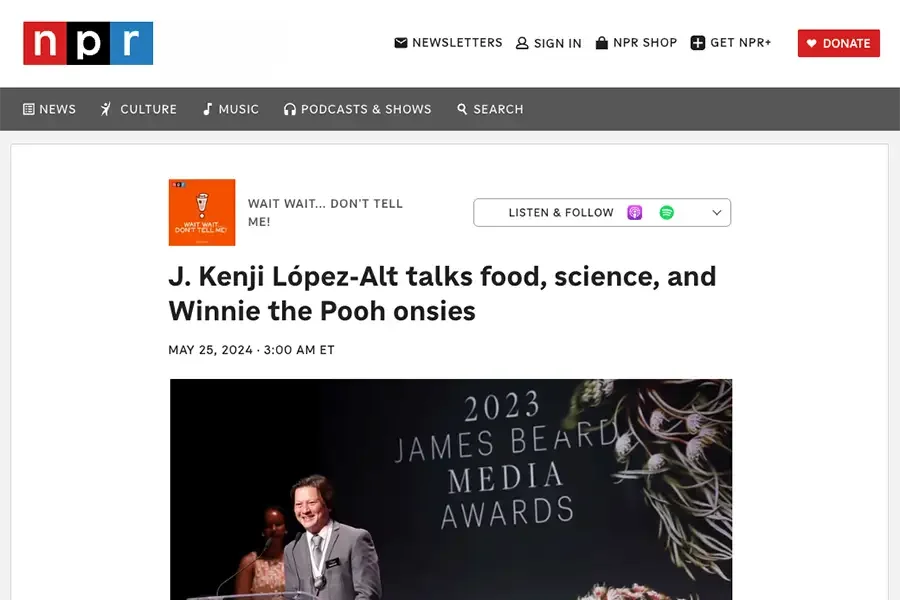
Task: Click the Get NPR+ plus icon
Action: pos(697,43)
